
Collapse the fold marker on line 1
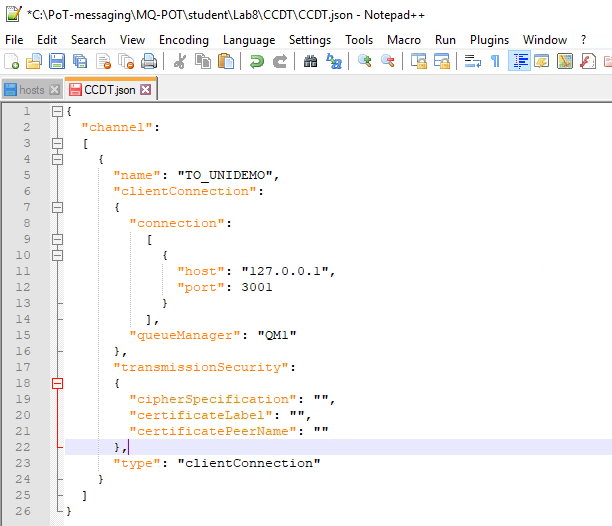coord(57,112)
